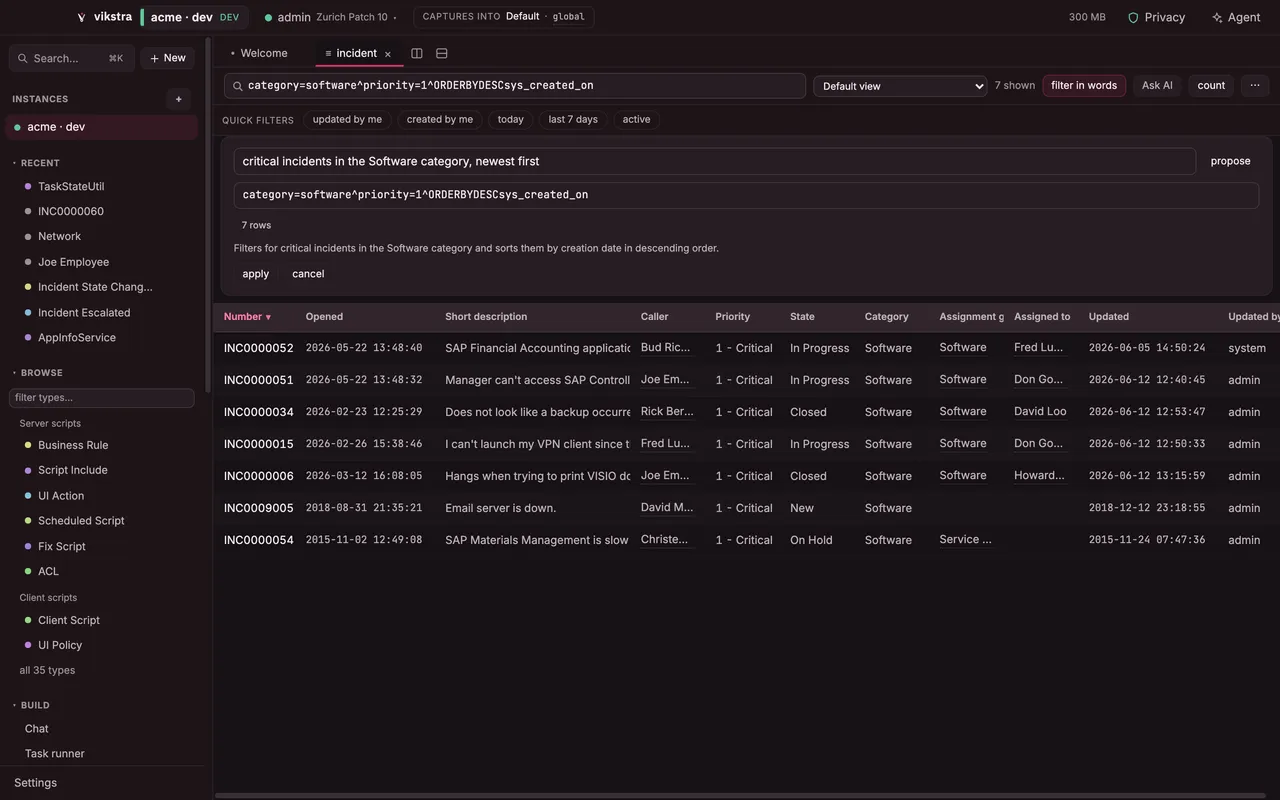
Task: Click the Ask AI button
Action: [x=1157, y=86]
